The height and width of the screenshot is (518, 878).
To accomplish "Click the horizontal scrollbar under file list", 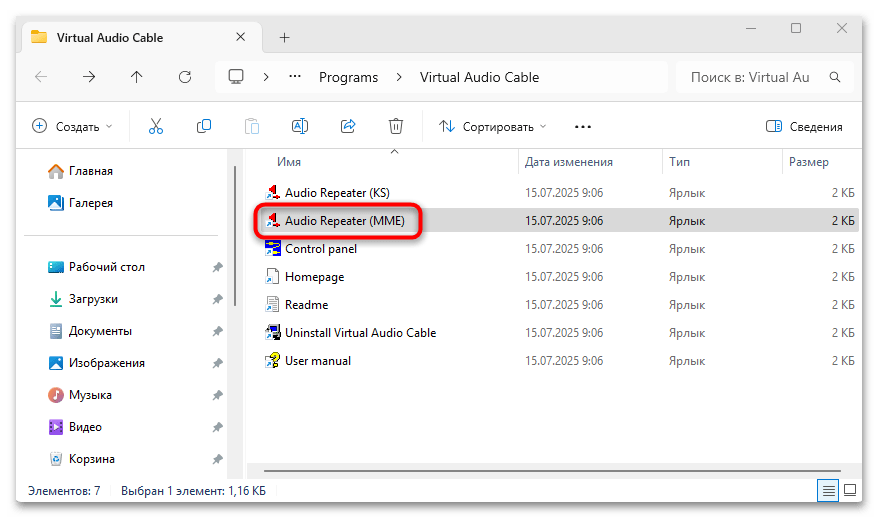I will [x=552, y=471].
